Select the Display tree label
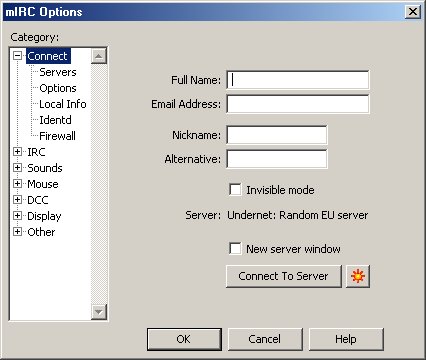This screenshot has width=426, height=360. pos(44,216)
